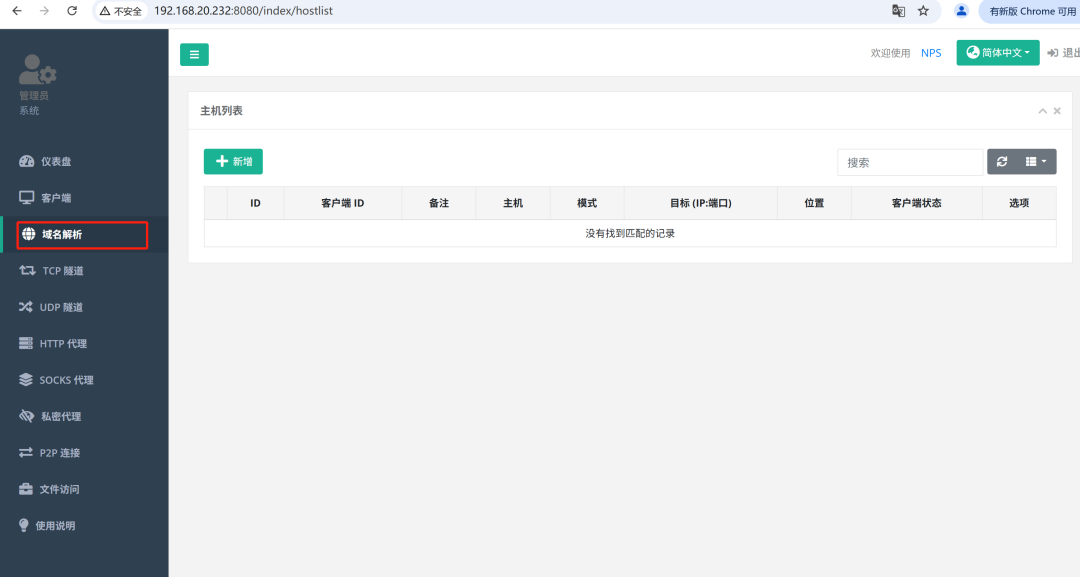This screenshot has width=1080, height=577.
Task: Click the 新增 add host button
Action: [x=233, y=162]
